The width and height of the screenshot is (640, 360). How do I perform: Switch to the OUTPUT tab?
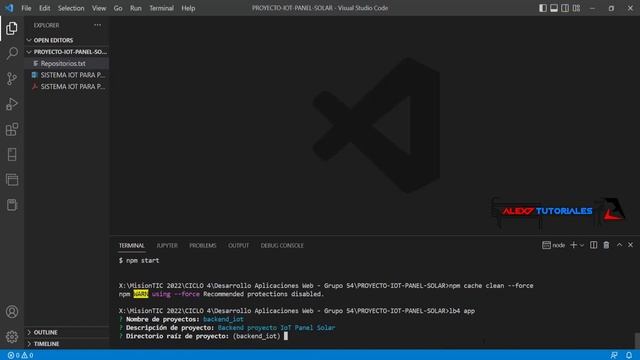[x=238, y=246]
